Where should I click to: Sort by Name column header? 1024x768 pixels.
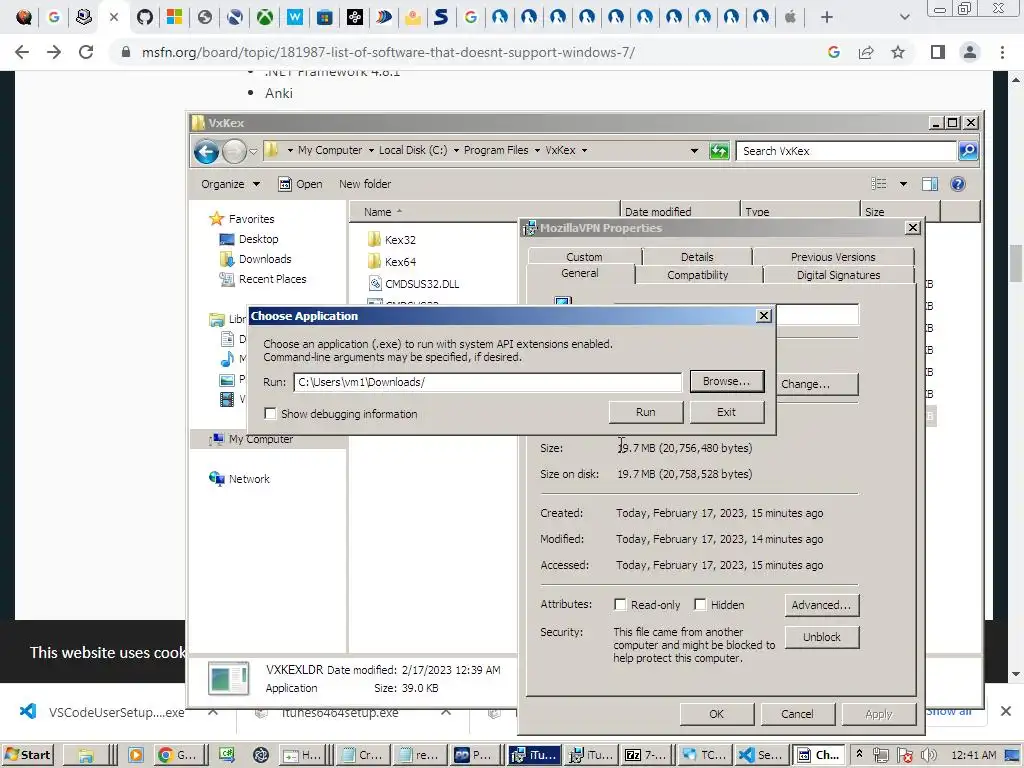(x=483, y=212)
